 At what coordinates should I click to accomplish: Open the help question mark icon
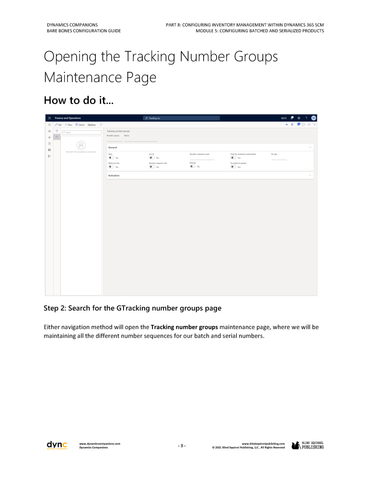[x=306, y=118]
